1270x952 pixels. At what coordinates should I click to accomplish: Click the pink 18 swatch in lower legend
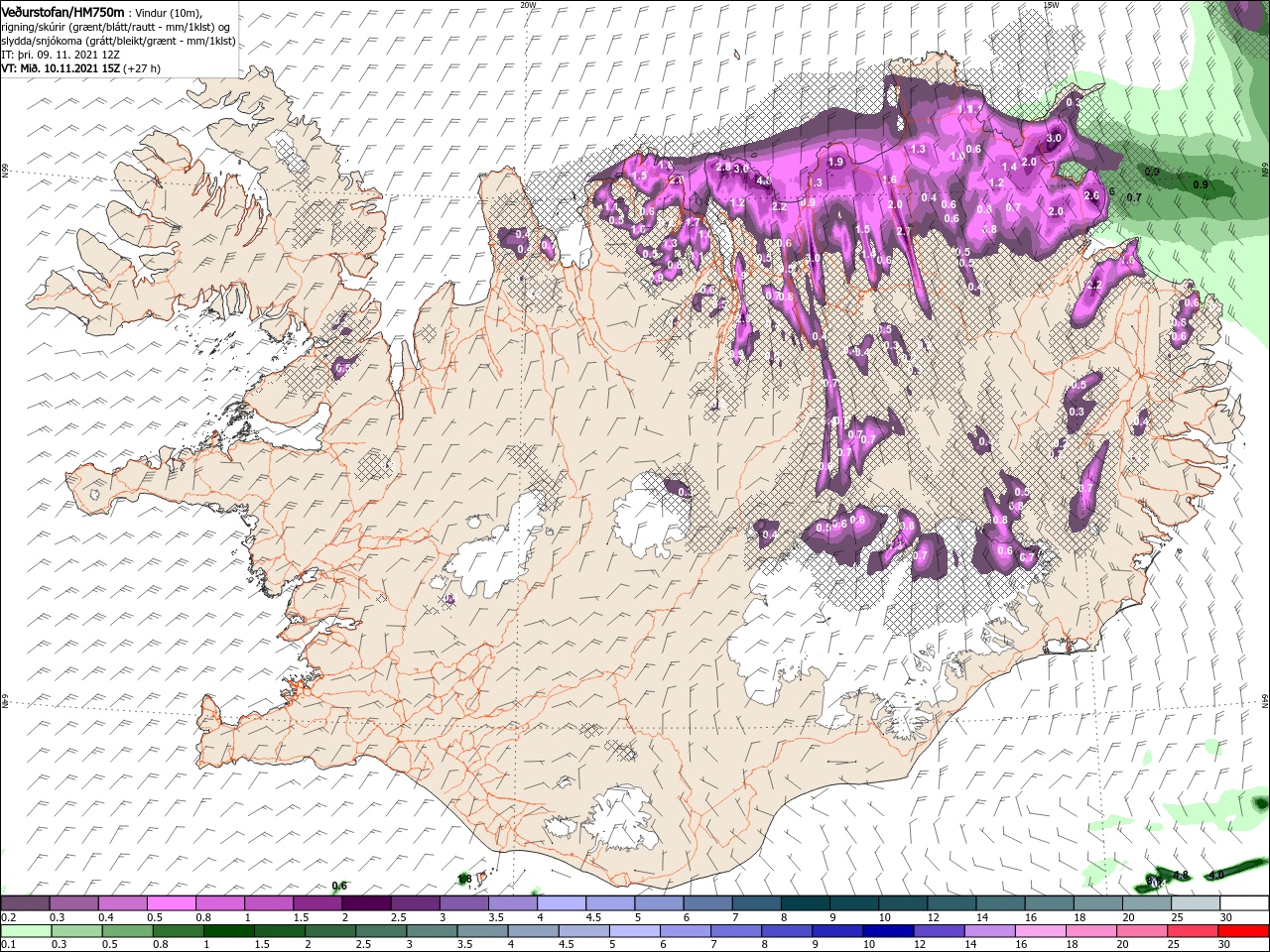coord(1089,931)
